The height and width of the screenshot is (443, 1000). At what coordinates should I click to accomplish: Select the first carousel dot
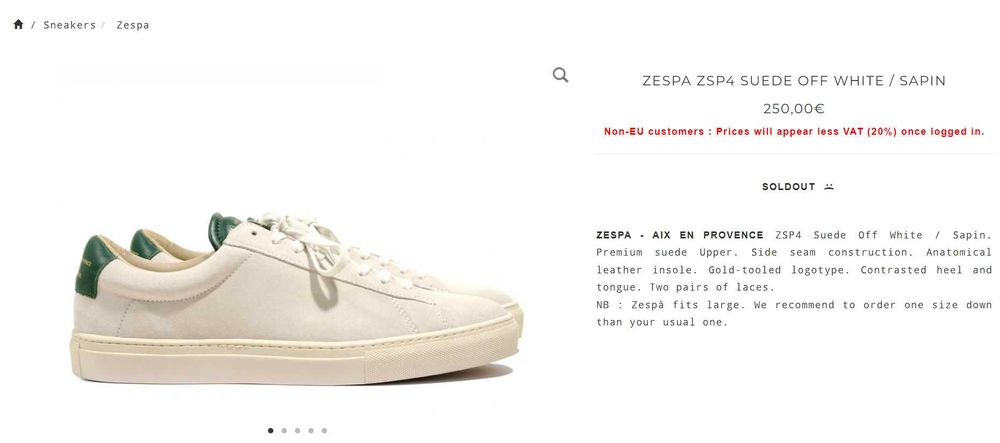pos(270,430)
